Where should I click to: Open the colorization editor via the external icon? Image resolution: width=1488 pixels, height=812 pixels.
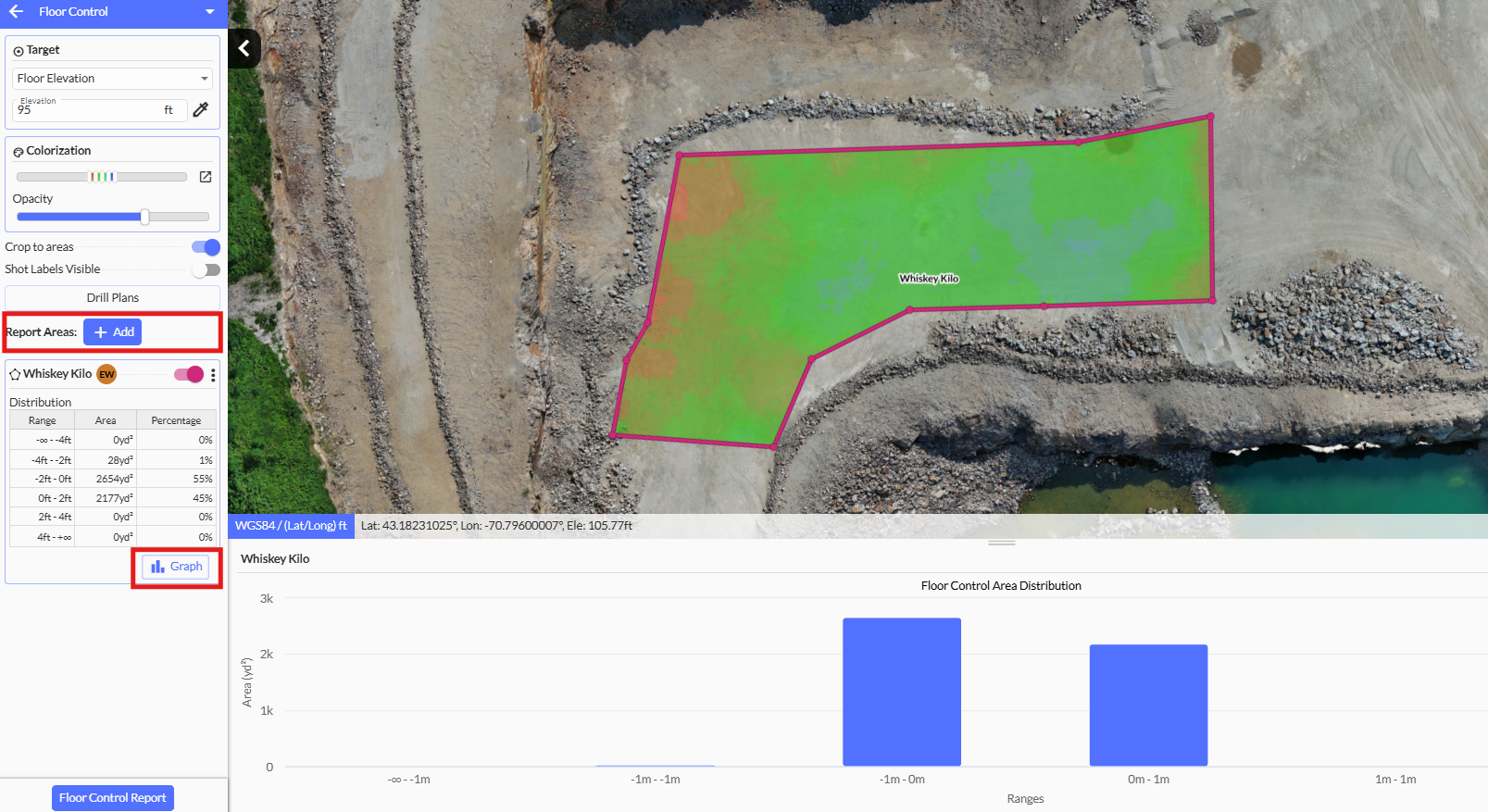pos(206,177)
